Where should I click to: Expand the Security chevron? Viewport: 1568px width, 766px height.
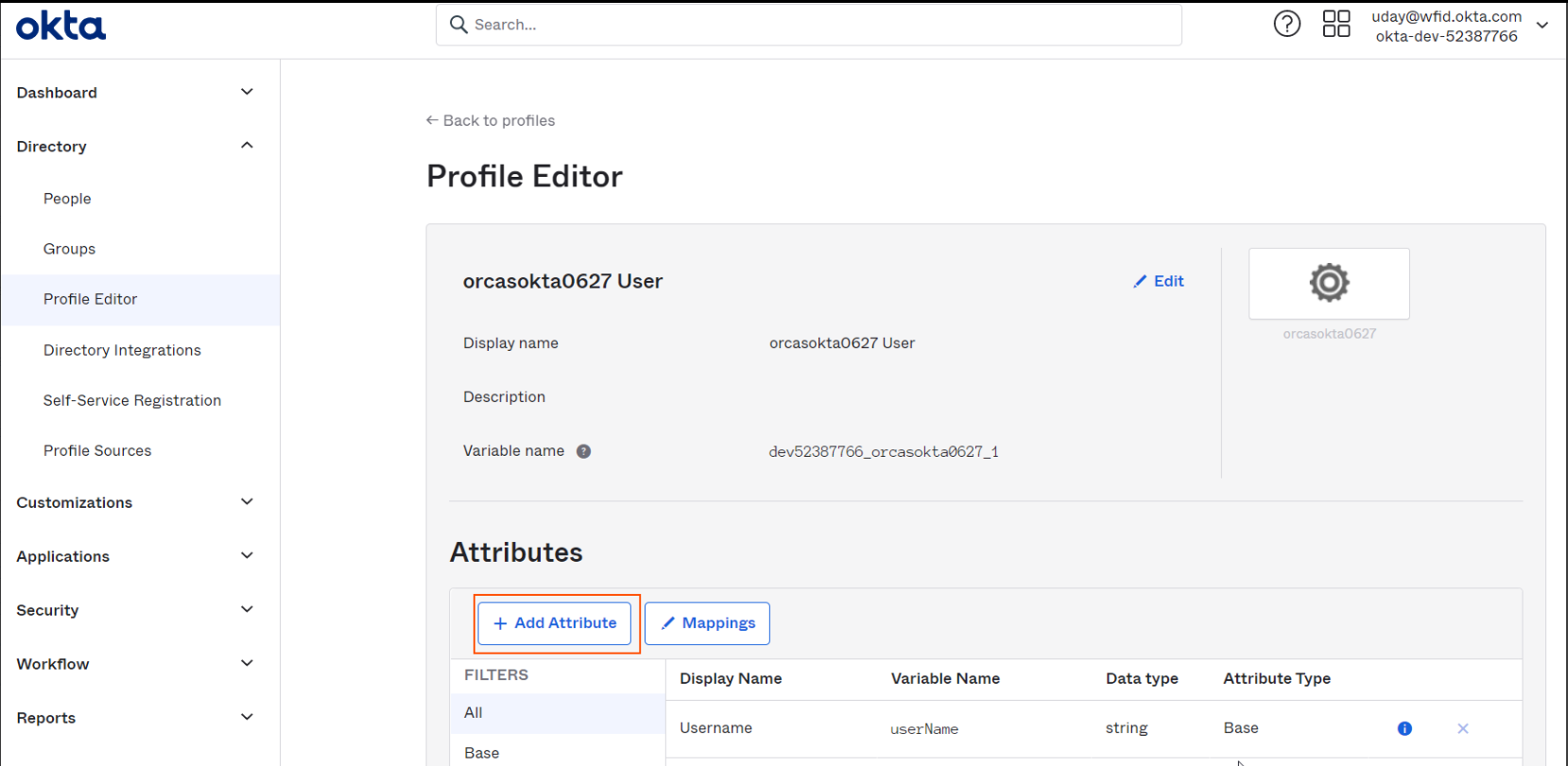tap(247, 609)
